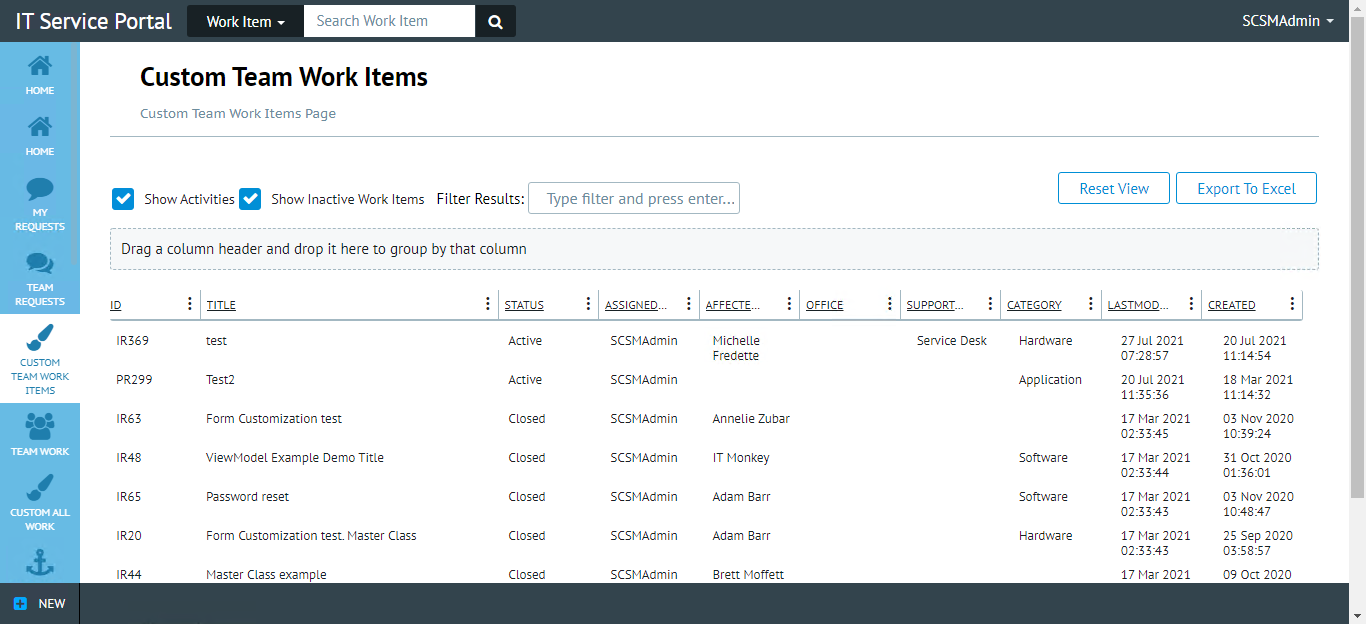Open the SCSMAdmin user menu
1366x624 pixels.
point(1287,21)
